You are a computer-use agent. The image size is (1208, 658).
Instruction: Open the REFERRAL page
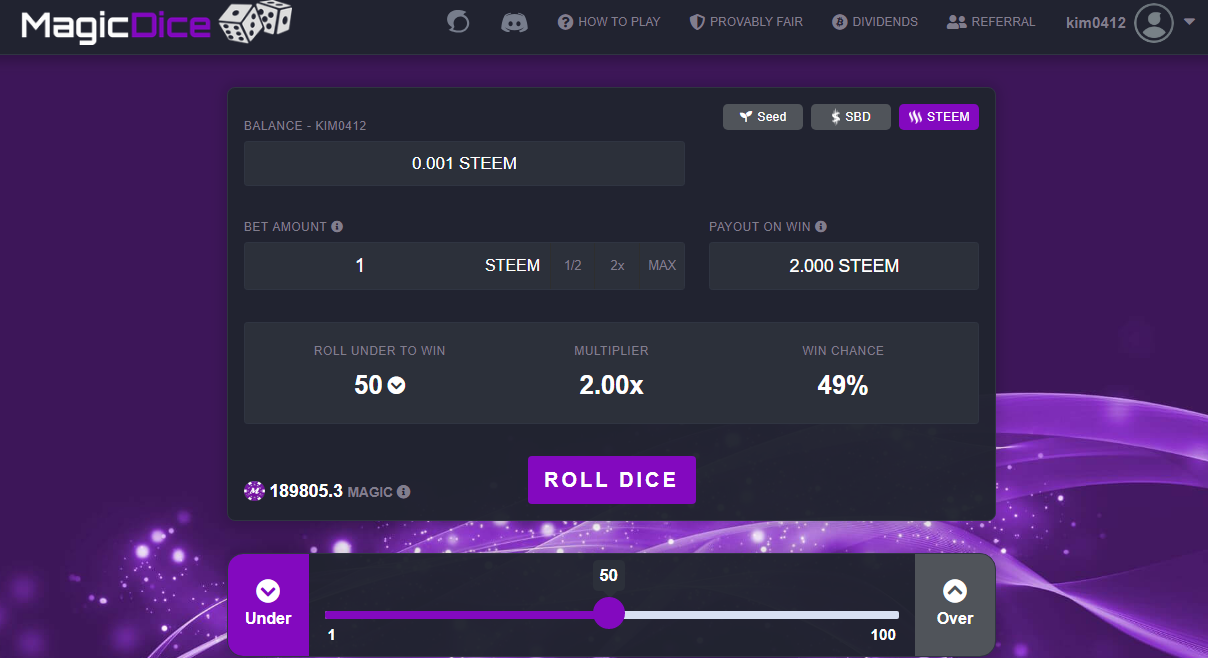[991, 21]
